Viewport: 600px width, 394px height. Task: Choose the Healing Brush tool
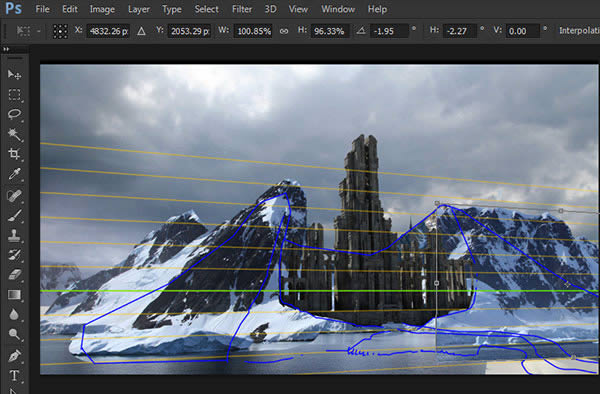click(14, 195)
